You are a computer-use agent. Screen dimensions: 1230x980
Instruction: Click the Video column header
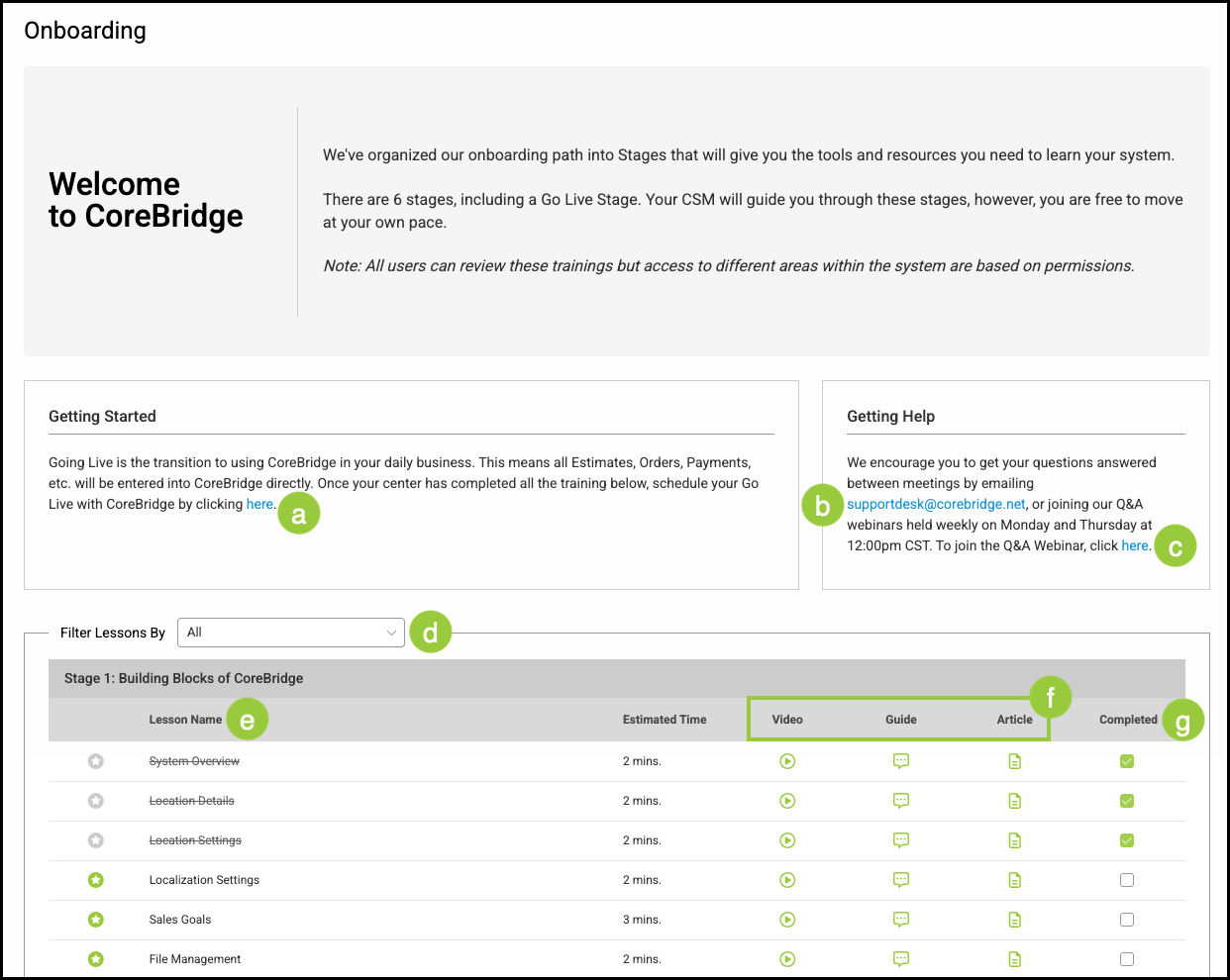(787, 720)
